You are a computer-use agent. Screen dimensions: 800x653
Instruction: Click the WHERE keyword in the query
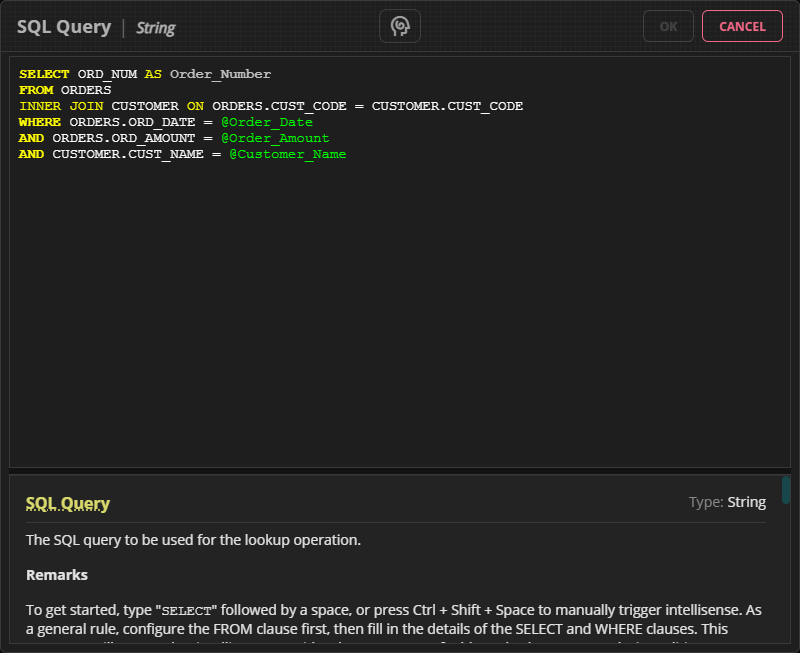coord(40,122)
